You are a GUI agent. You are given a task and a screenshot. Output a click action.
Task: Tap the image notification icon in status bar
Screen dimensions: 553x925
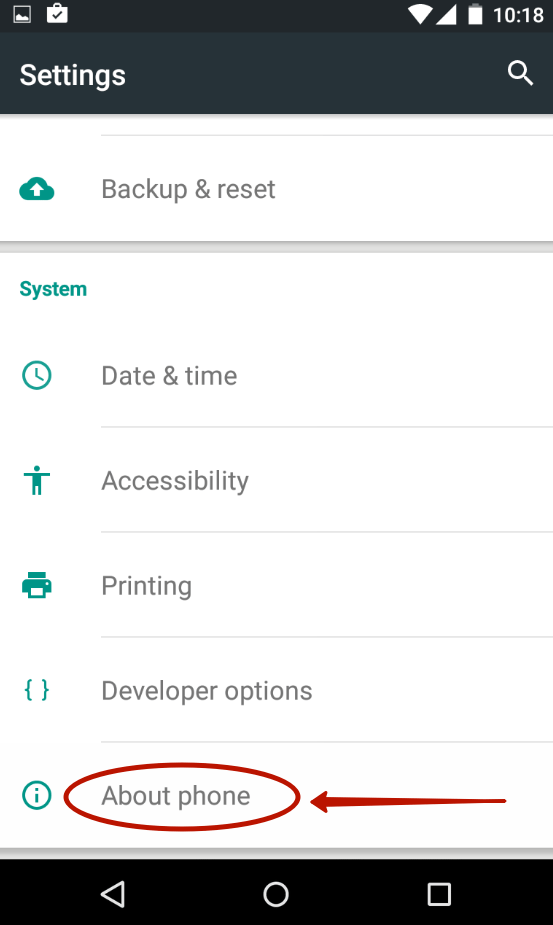click(22, 14)
